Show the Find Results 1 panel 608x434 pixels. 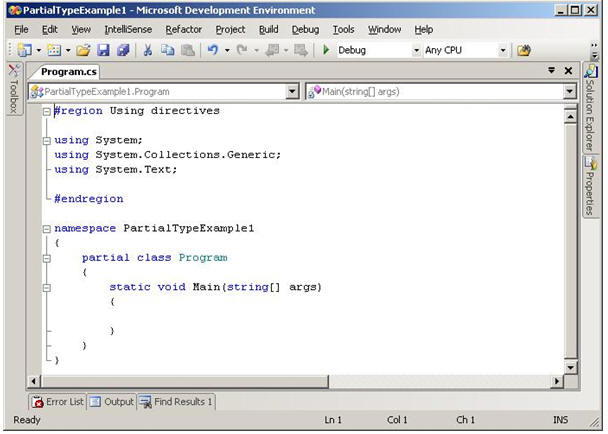click(176, 402)
